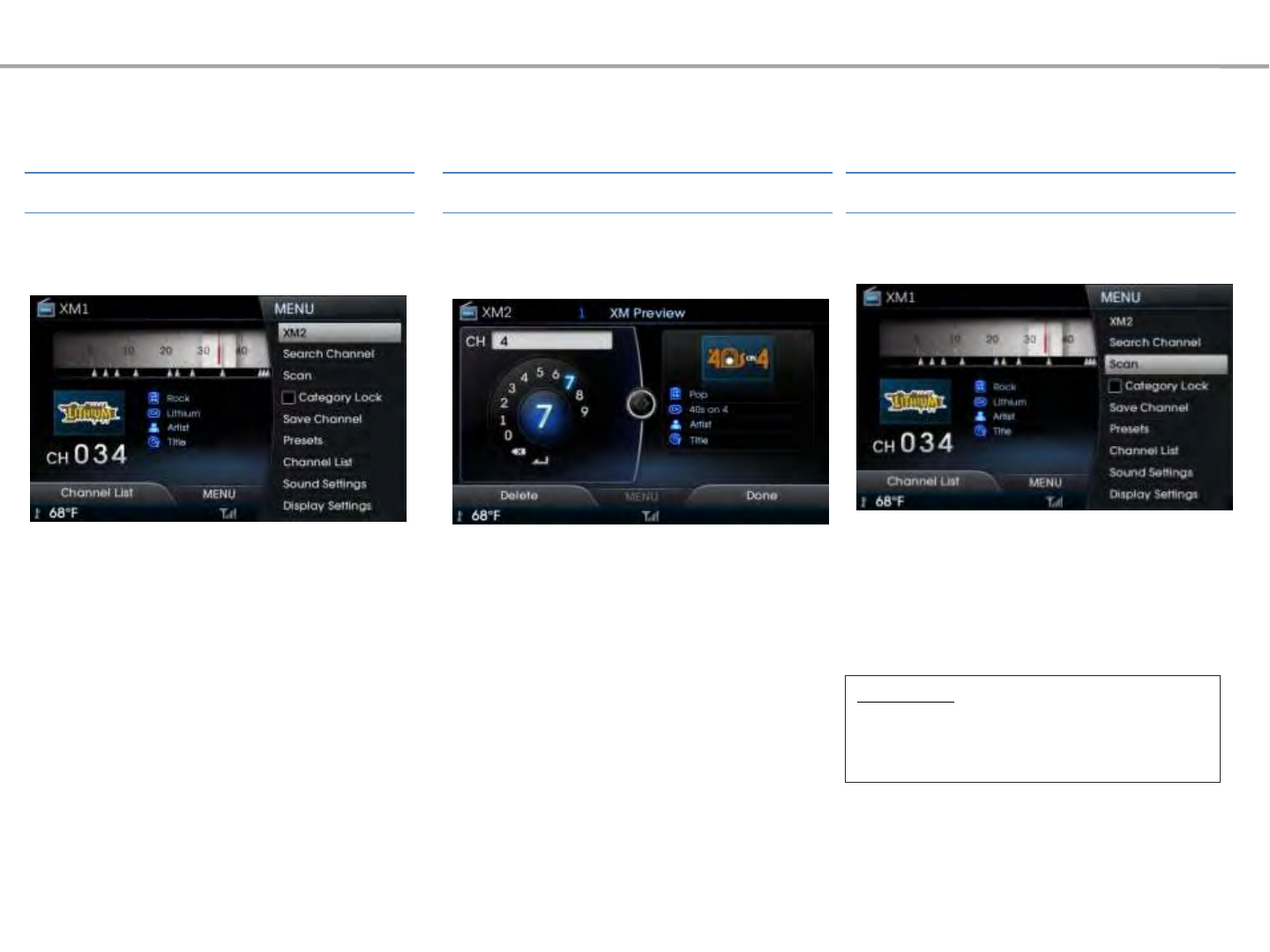The image size is (1270, 952).
Task: Click the Artist person icon on the XM2 screen
Action: (x=676, y=424)
